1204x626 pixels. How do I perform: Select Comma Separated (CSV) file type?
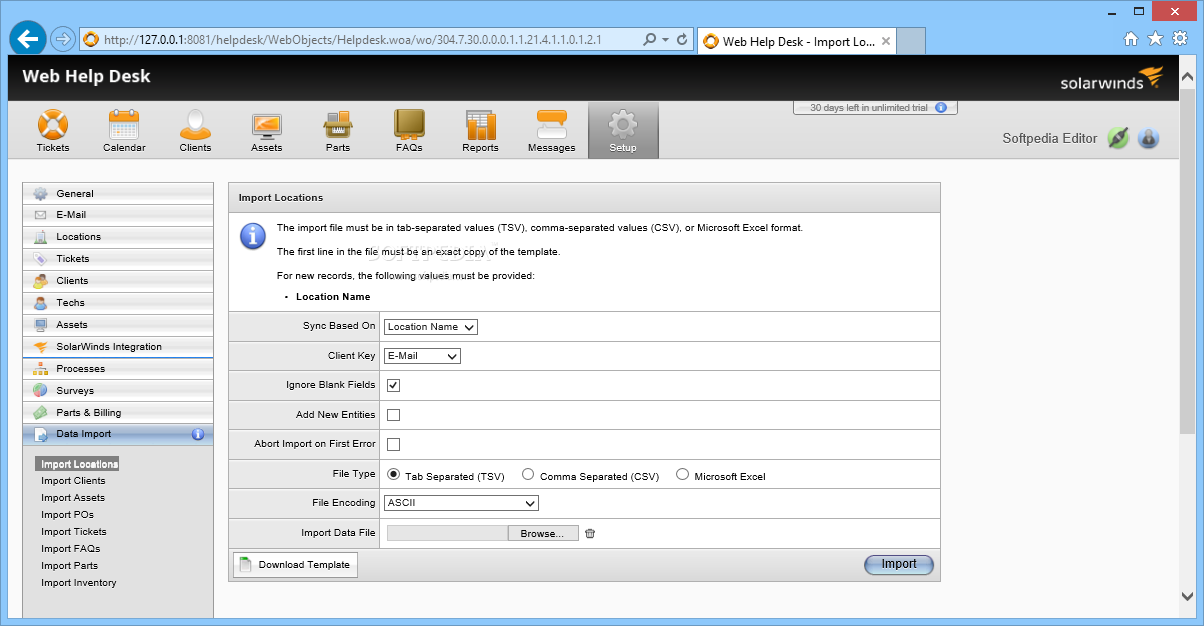[528, 475]
